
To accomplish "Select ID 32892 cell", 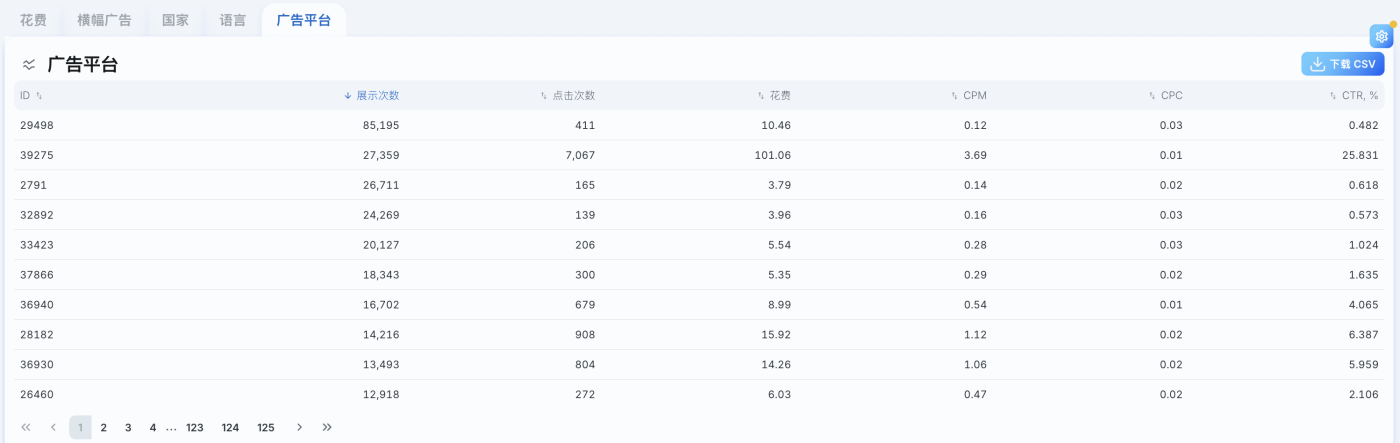I will (x=36, y=215).
